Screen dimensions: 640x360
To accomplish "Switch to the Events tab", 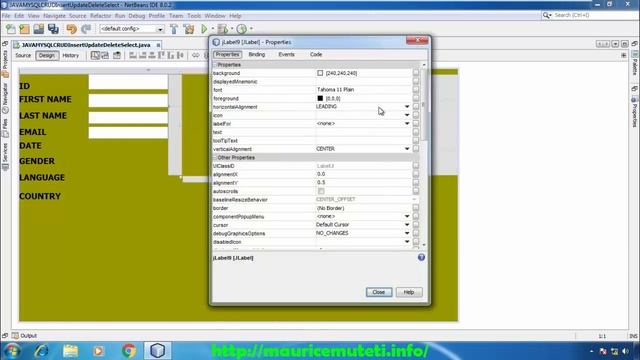I will point(286,54).
